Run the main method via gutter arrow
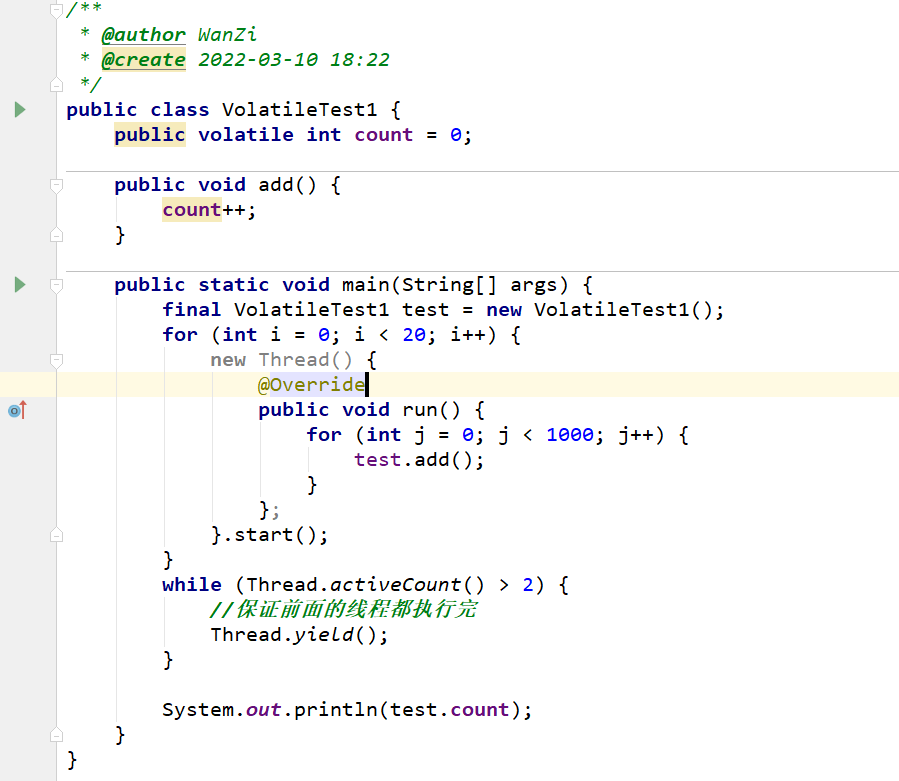This screenshot has height=781, width=899. pos(20,284)
